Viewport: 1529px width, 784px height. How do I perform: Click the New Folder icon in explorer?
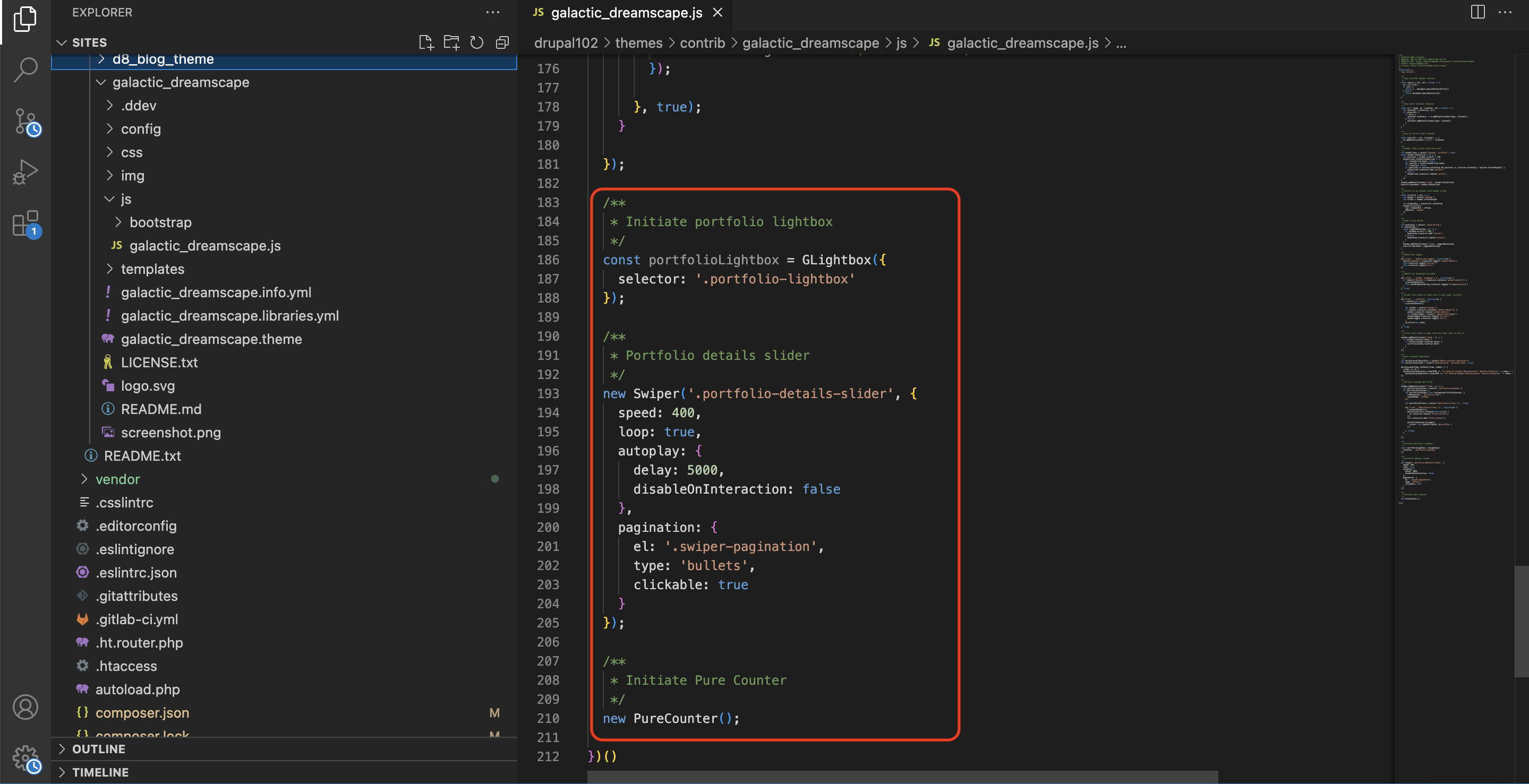tap(451, 42)
